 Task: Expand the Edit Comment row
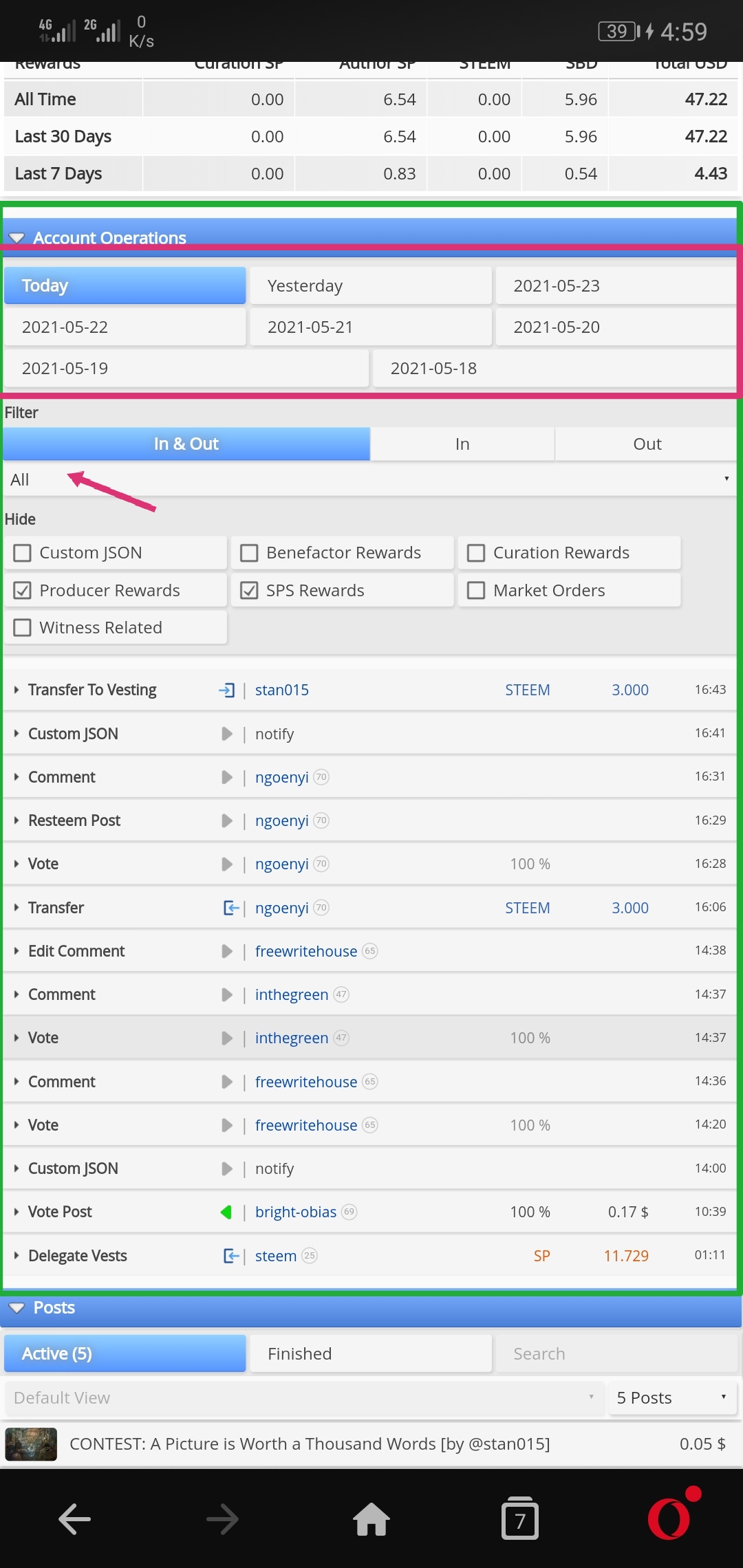[17, 951]
